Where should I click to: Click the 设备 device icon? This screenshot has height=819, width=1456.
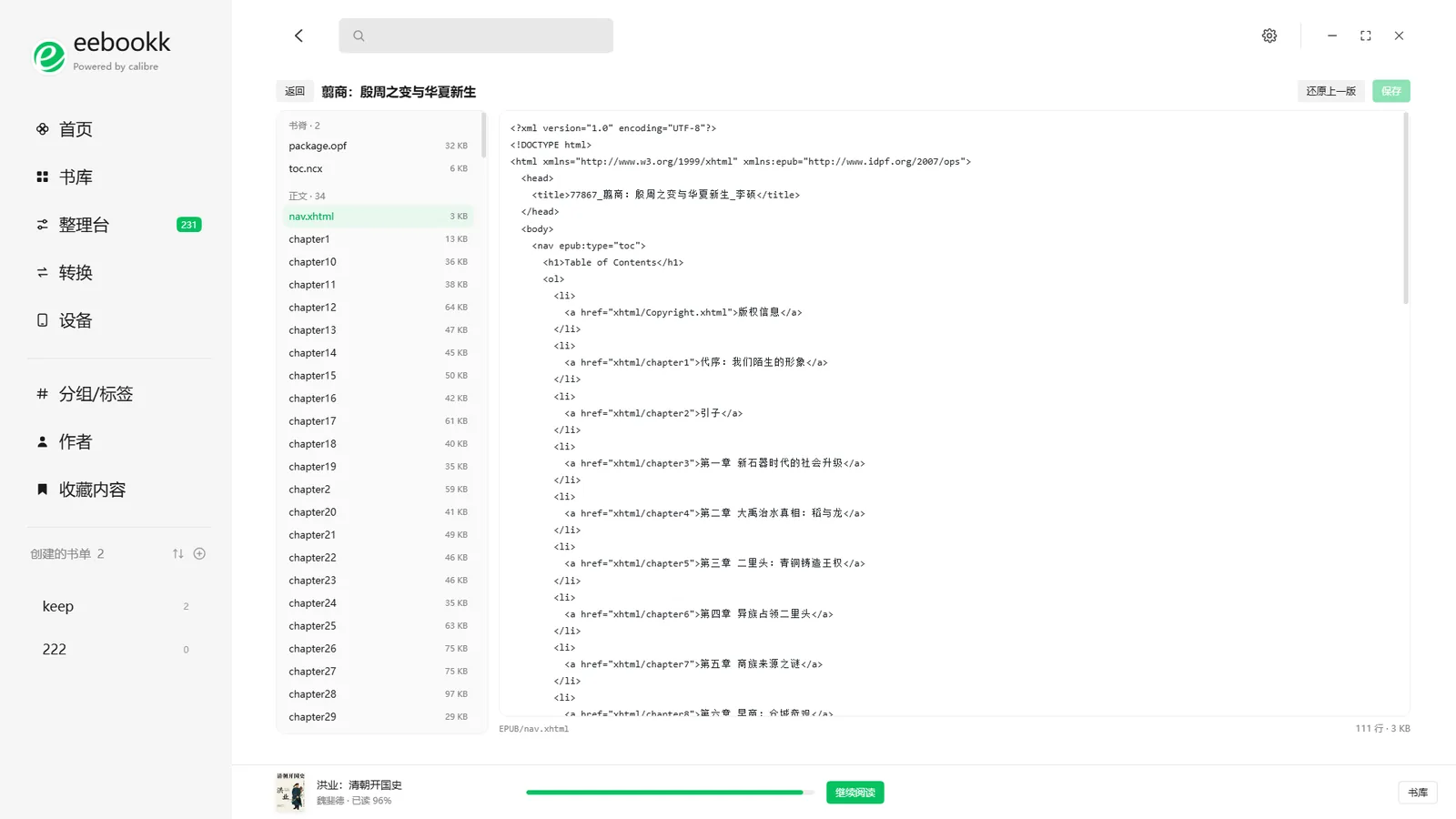[x=42, y=320]
